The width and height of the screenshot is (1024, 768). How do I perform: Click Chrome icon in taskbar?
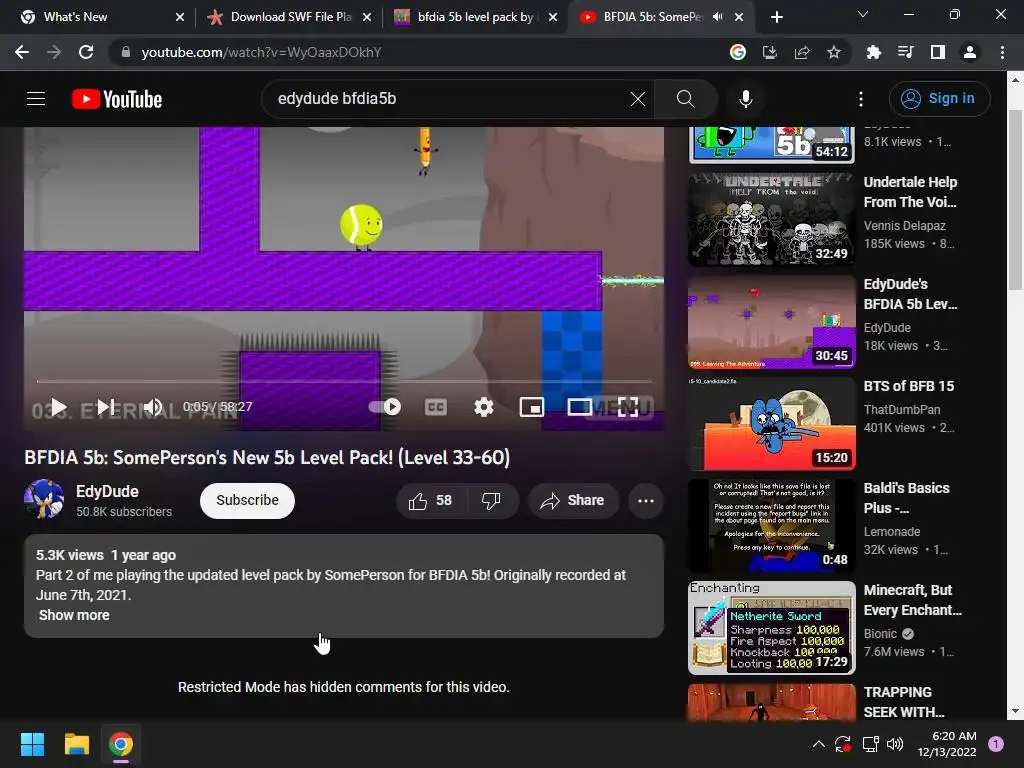[121, 744]
